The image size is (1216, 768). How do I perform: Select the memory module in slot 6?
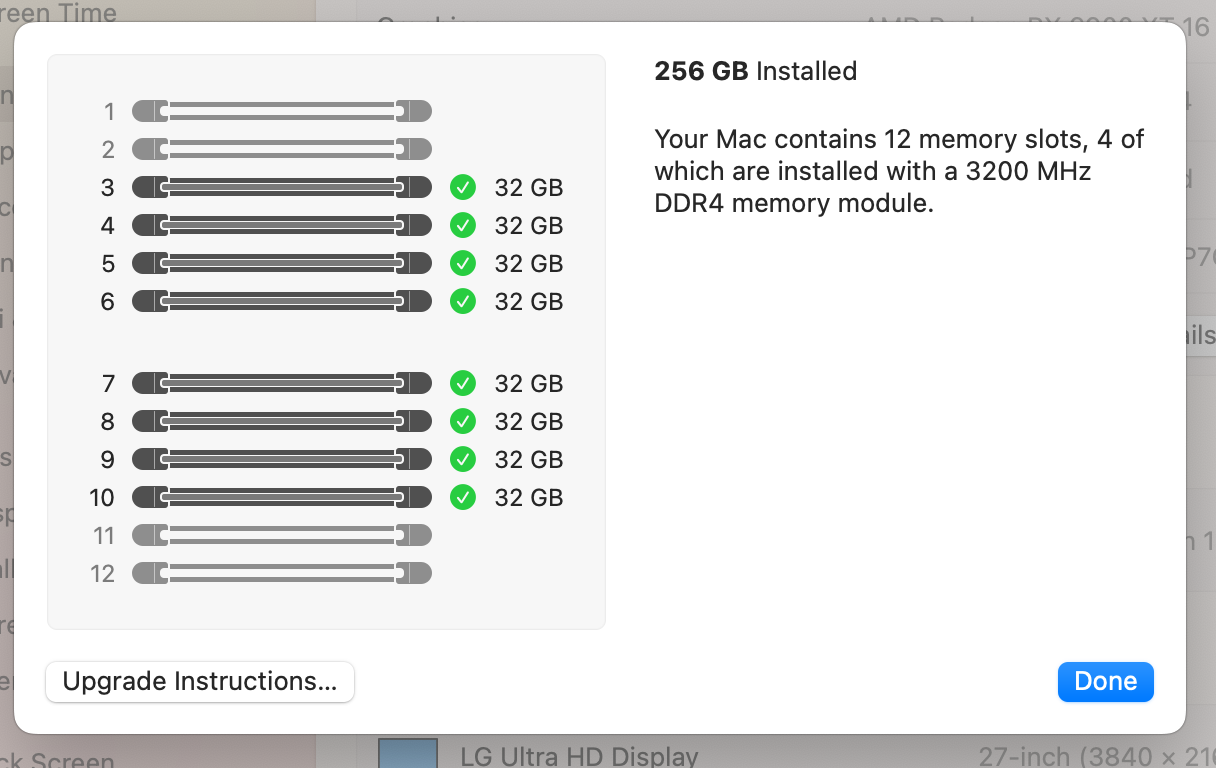[x=281, y=301]
